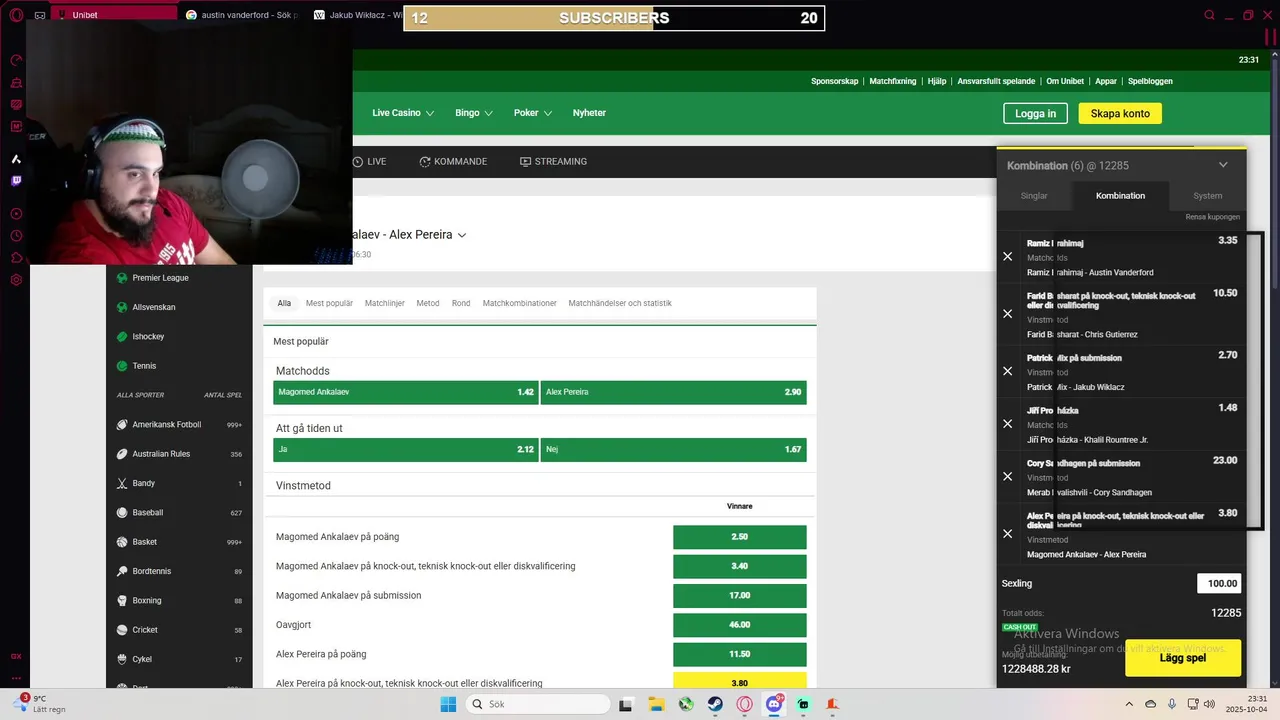Open the settings gear in Opera sidebar
The height and width of the screenshot is (720, 1280).
[16, 280]
